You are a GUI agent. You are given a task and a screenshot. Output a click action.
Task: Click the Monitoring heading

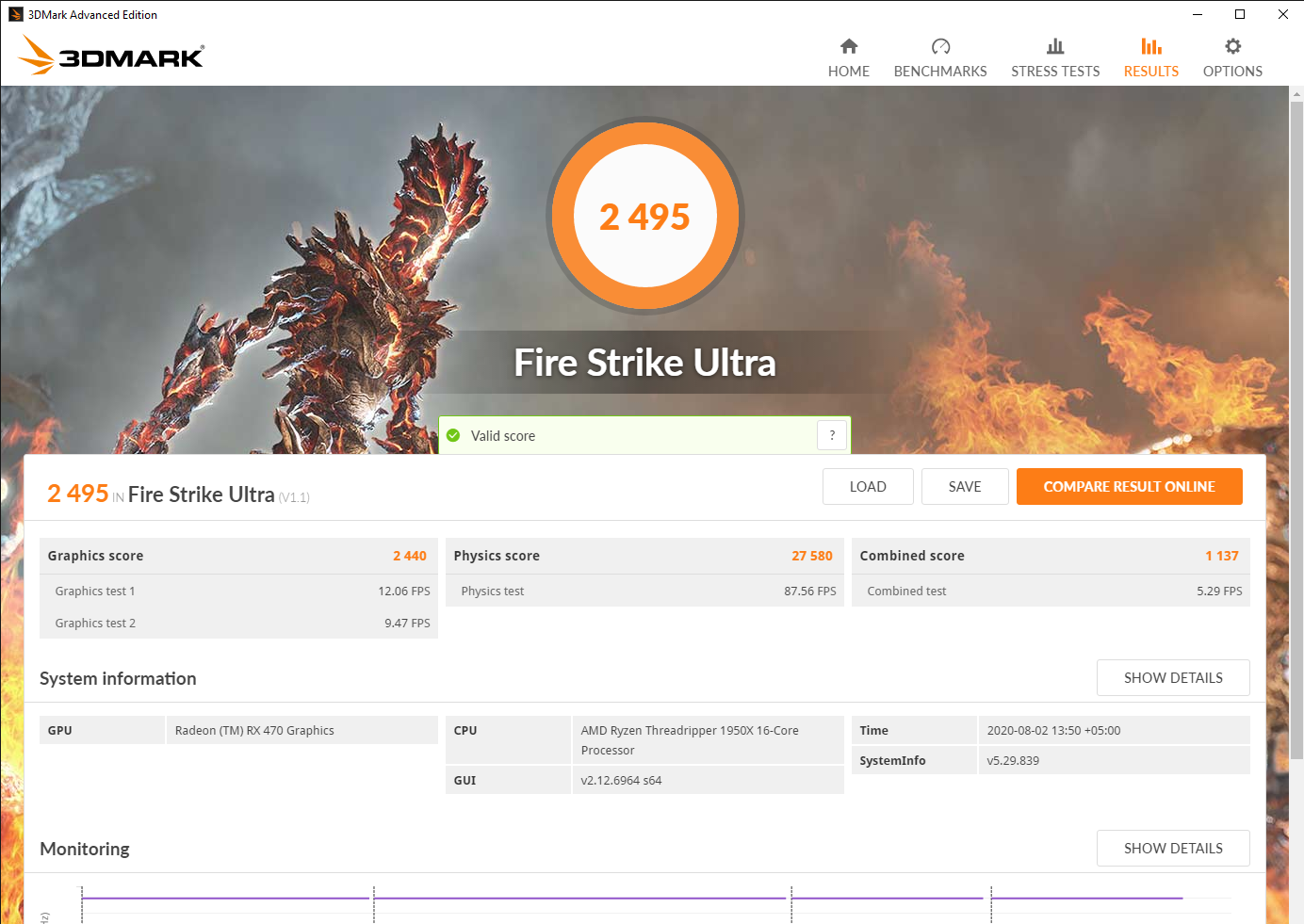[85, 849]
